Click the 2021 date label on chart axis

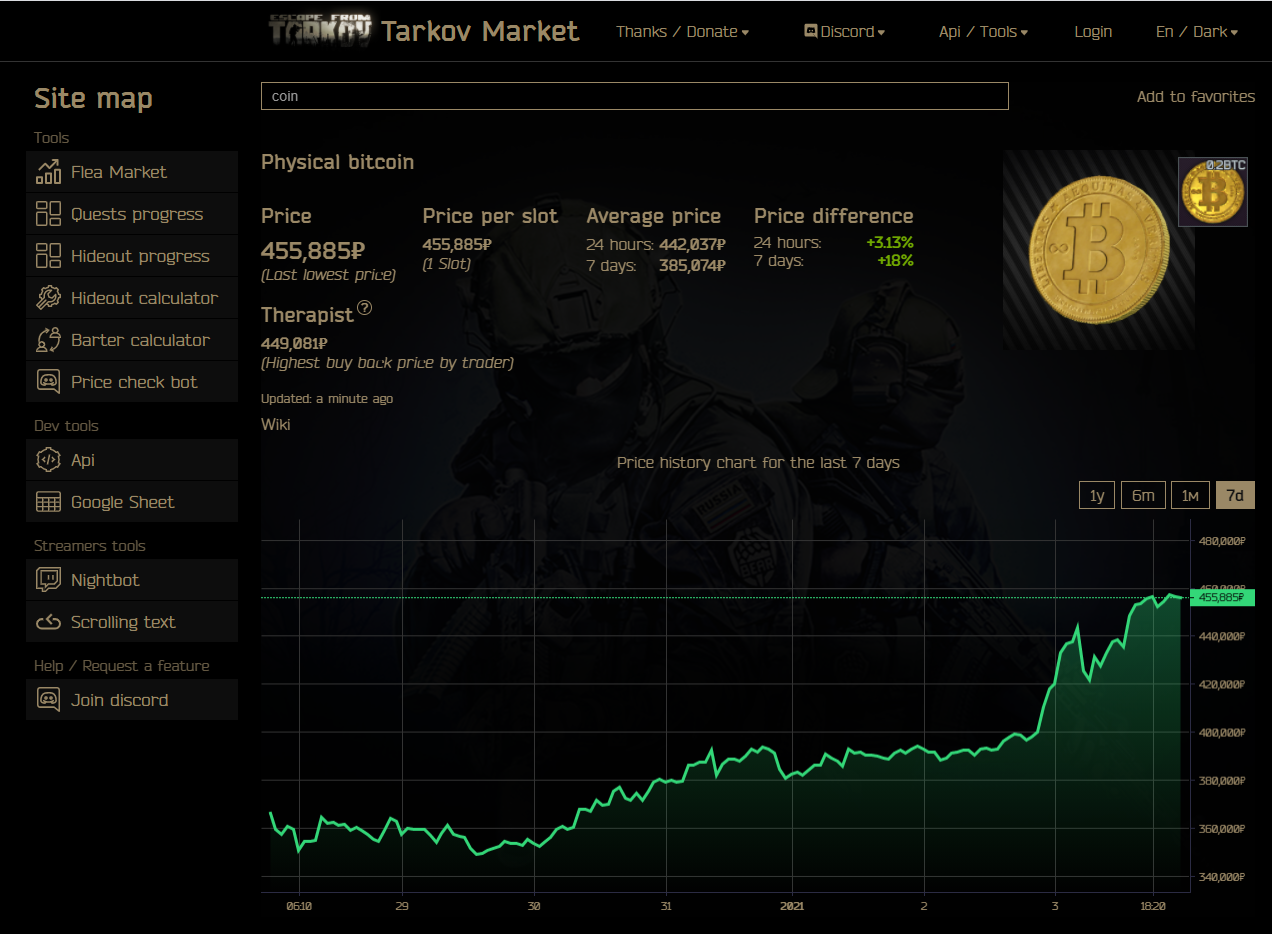792,906
